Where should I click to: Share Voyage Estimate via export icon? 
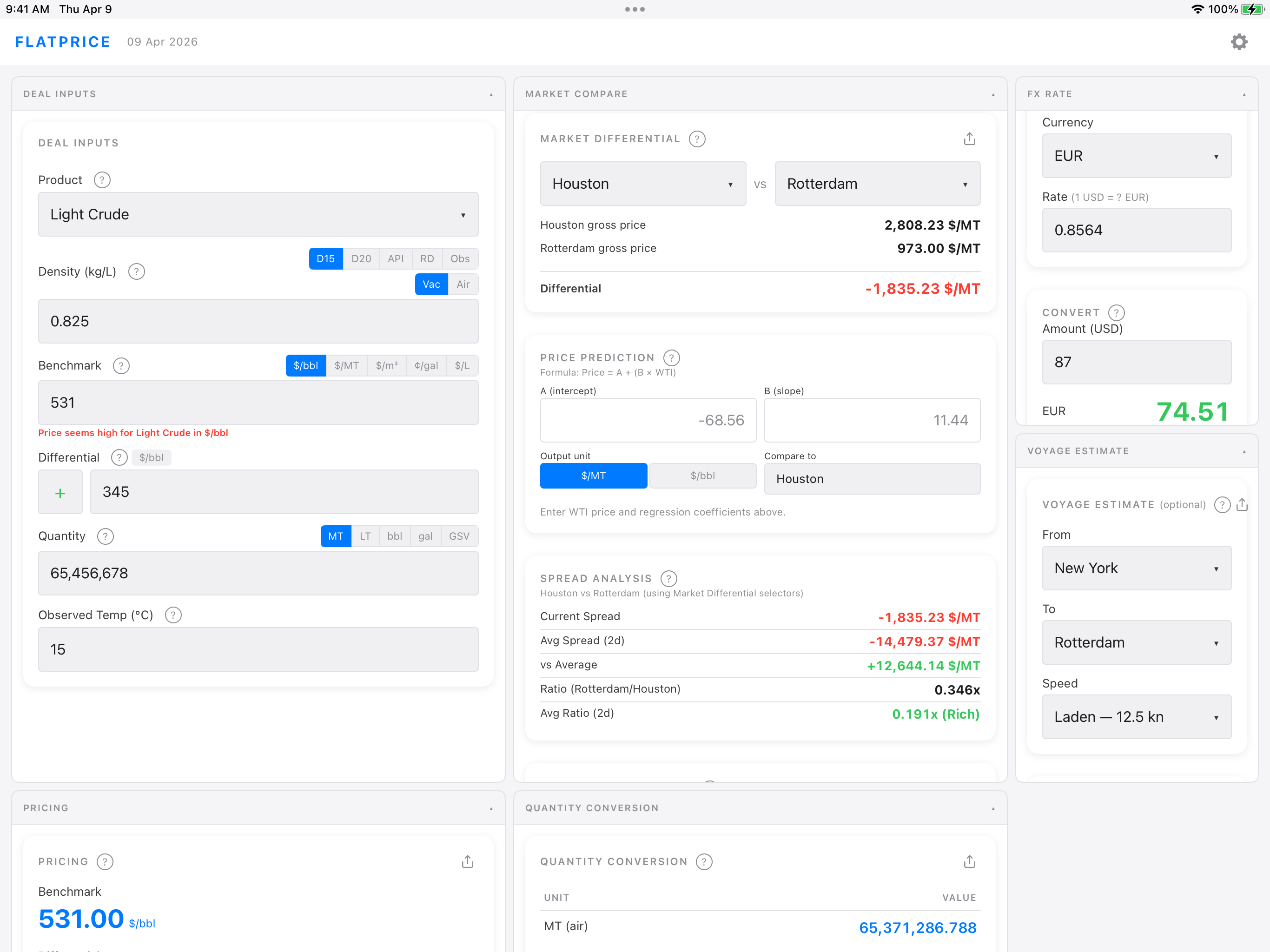coord(1242,505)
